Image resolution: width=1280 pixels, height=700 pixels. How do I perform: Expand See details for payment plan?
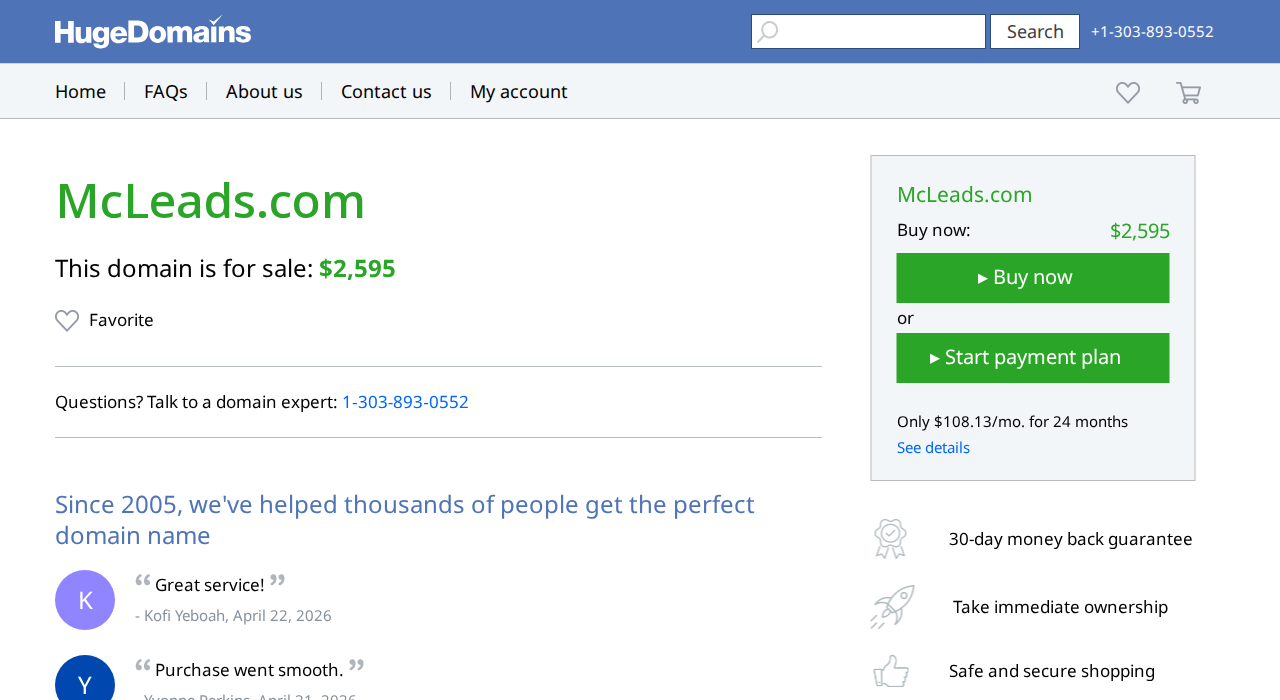[x=933, y=448]
